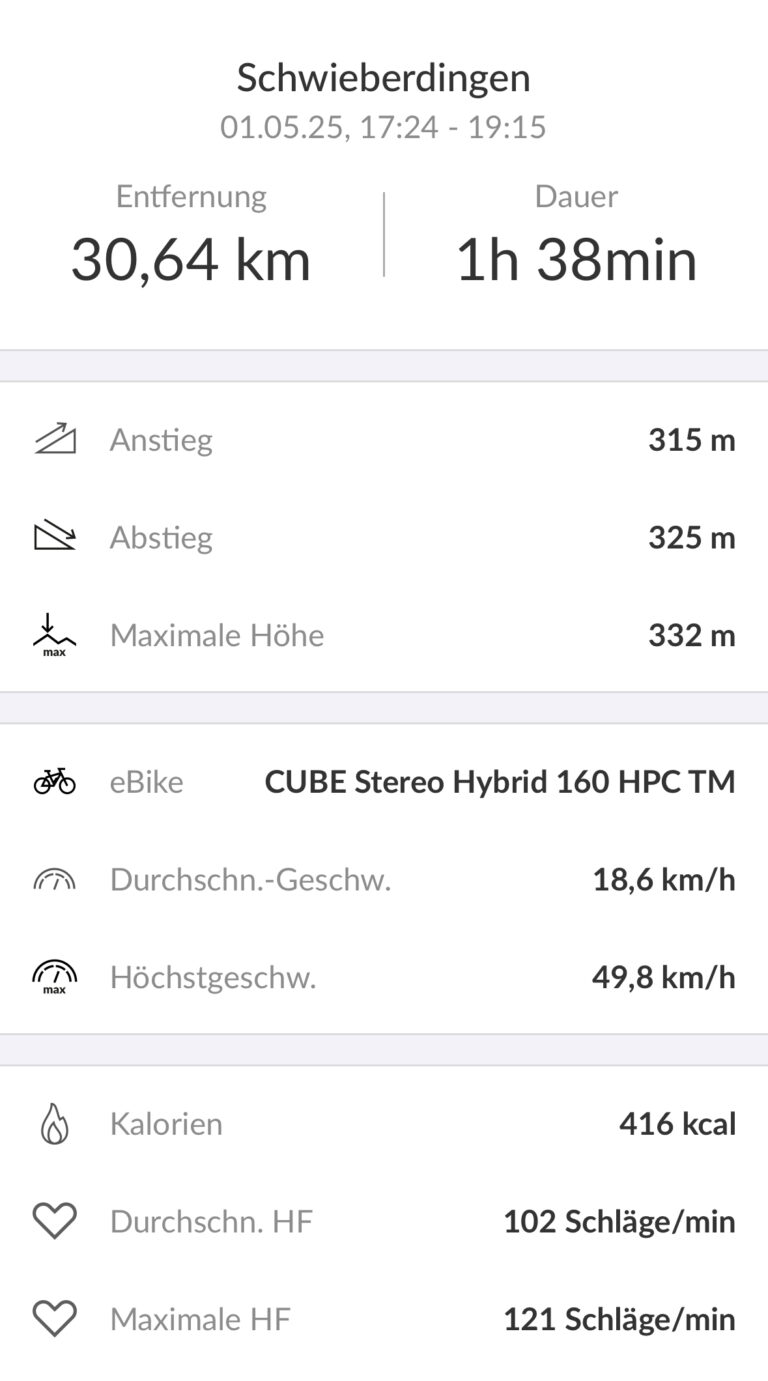The image size is (768, 1381).
Task: Tap the calories flame icon
Action: click(54, 1124)
